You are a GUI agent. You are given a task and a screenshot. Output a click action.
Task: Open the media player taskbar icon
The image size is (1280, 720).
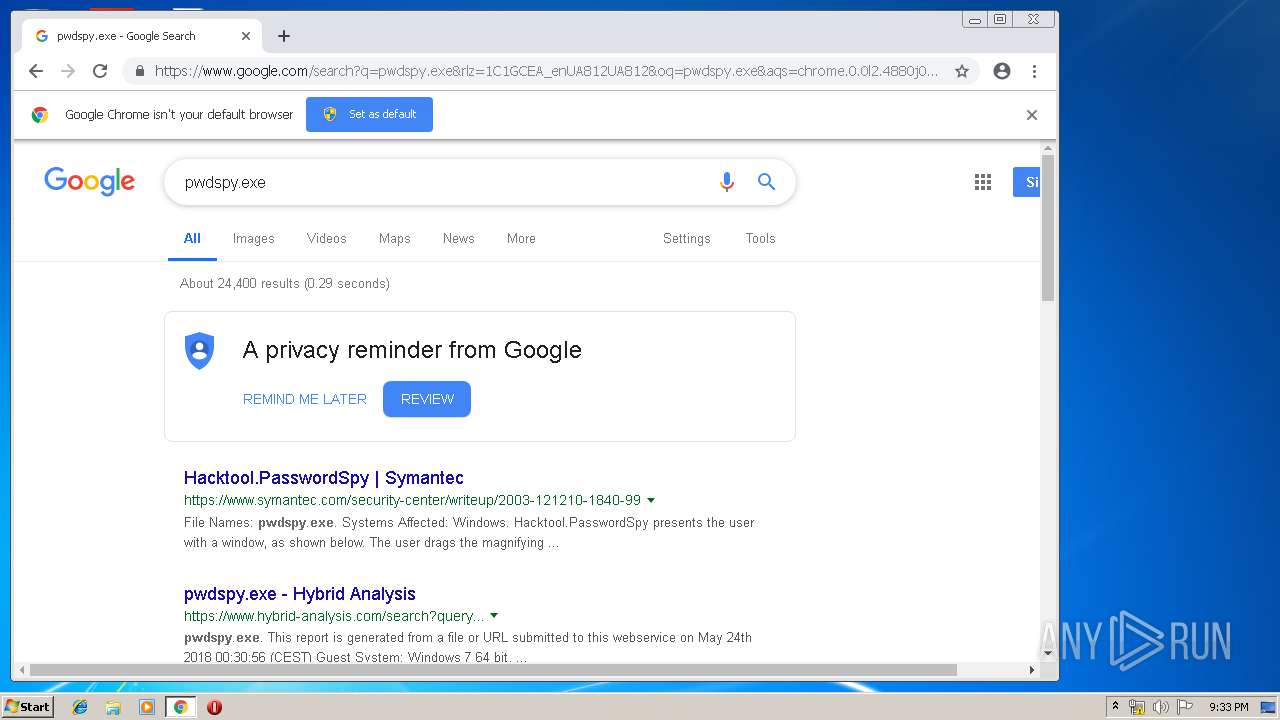click(147, 707)
